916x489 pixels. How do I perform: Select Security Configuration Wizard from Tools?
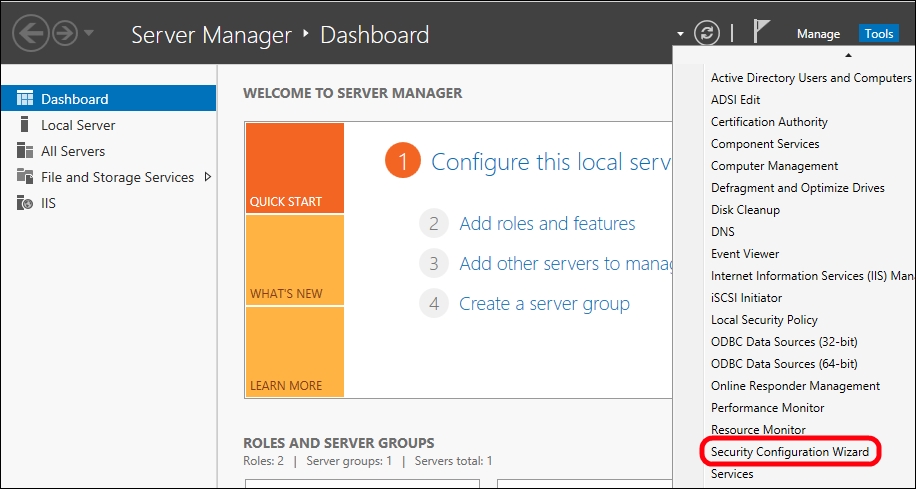790,452
